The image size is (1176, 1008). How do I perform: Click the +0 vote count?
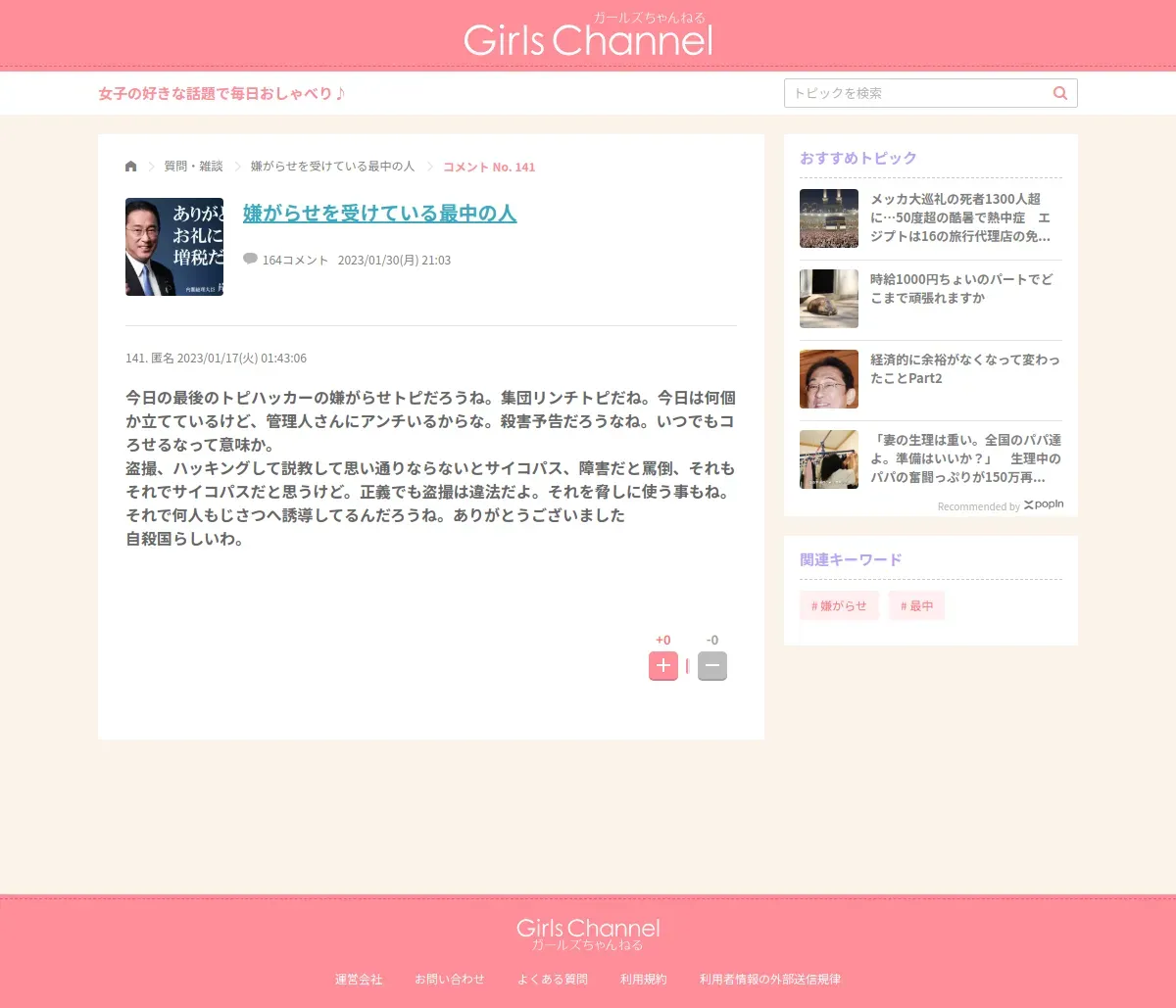click(663, 640)
